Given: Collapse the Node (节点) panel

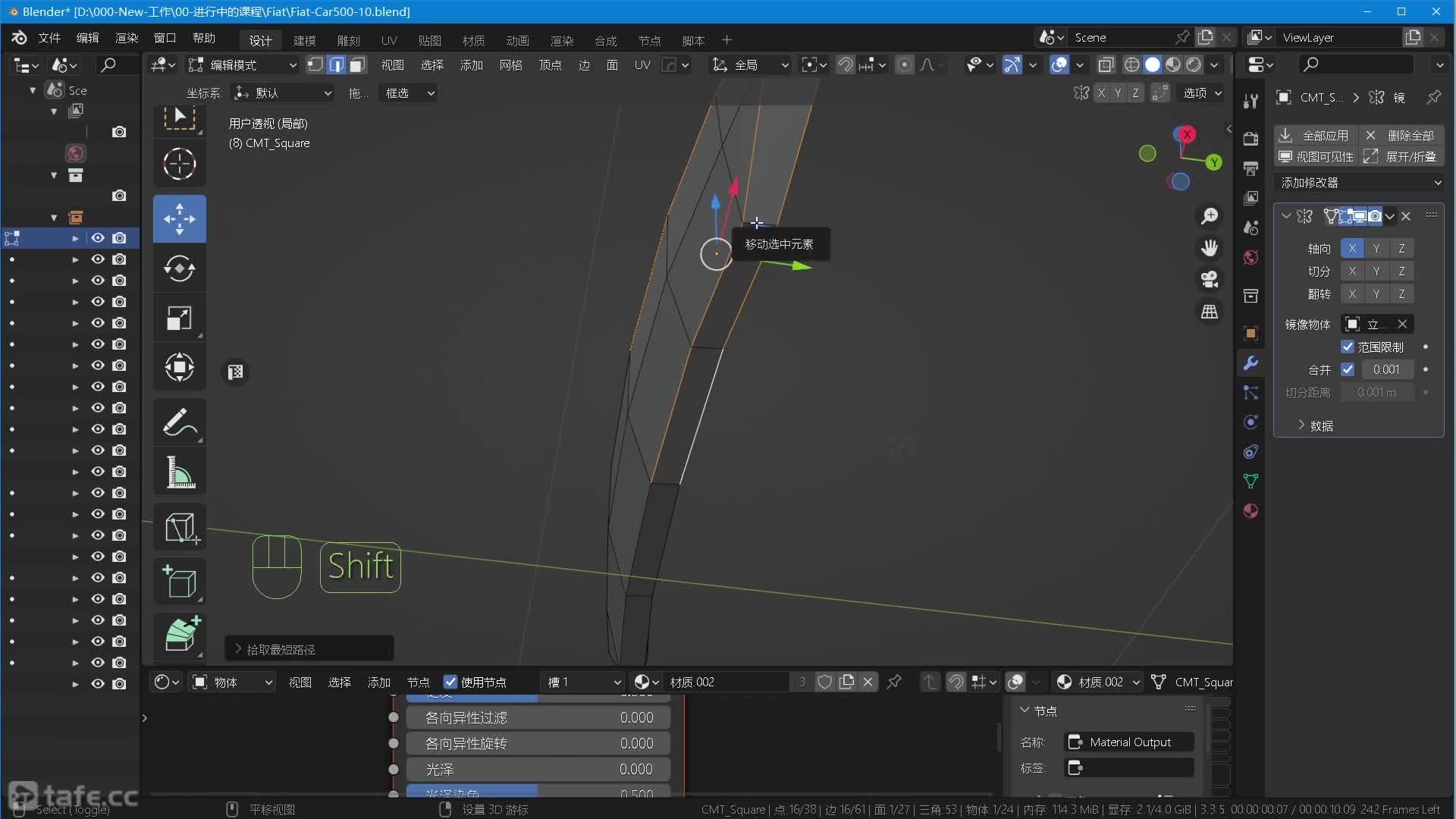Looking at the screenshot, I should click(1038, 711).
